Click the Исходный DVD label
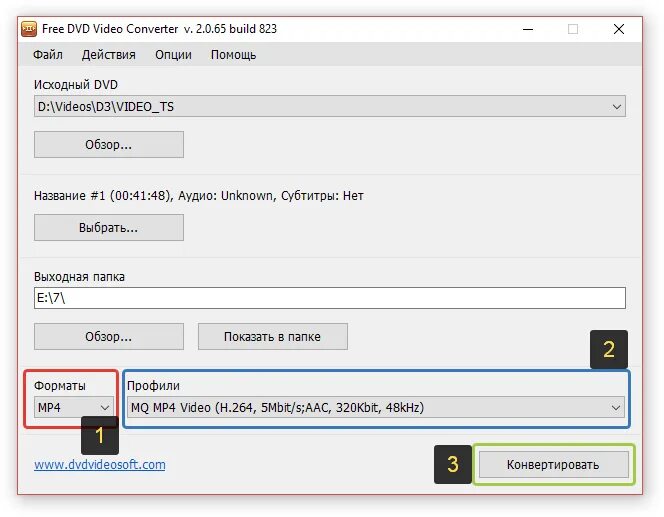664x517 pixels. 76,85
